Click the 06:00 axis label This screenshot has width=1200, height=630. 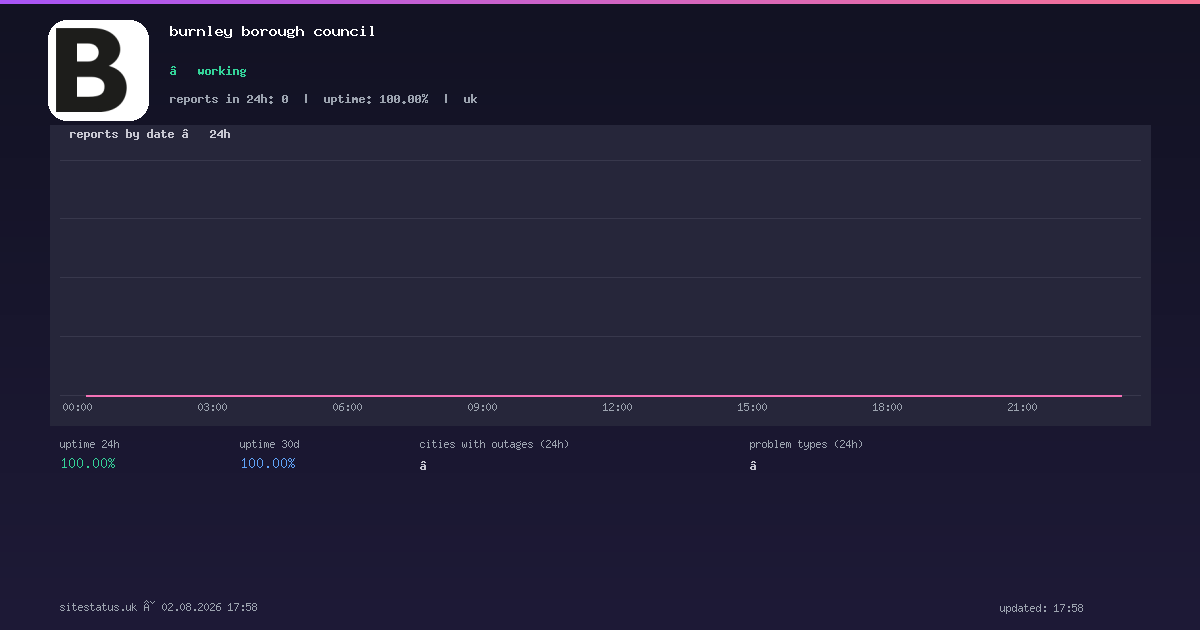[347, 407]
